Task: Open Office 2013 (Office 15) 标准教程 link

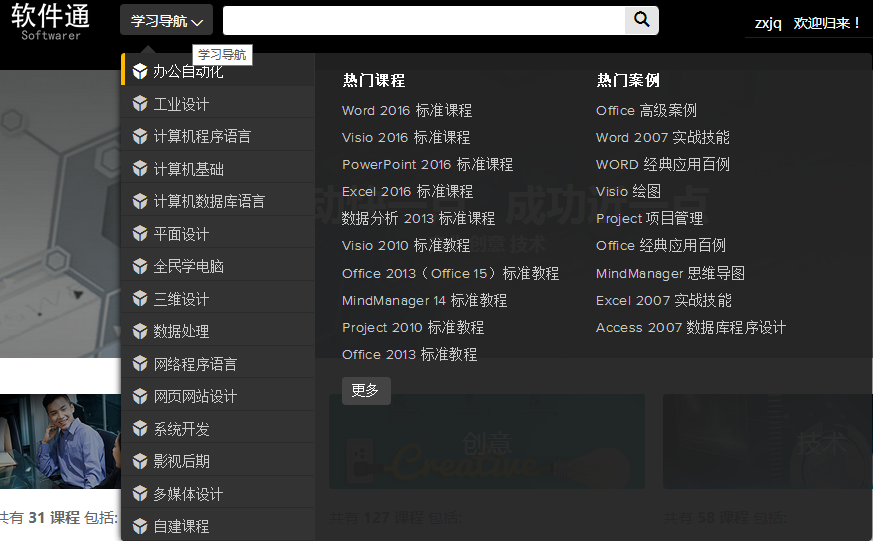Action: pos(450,273)
